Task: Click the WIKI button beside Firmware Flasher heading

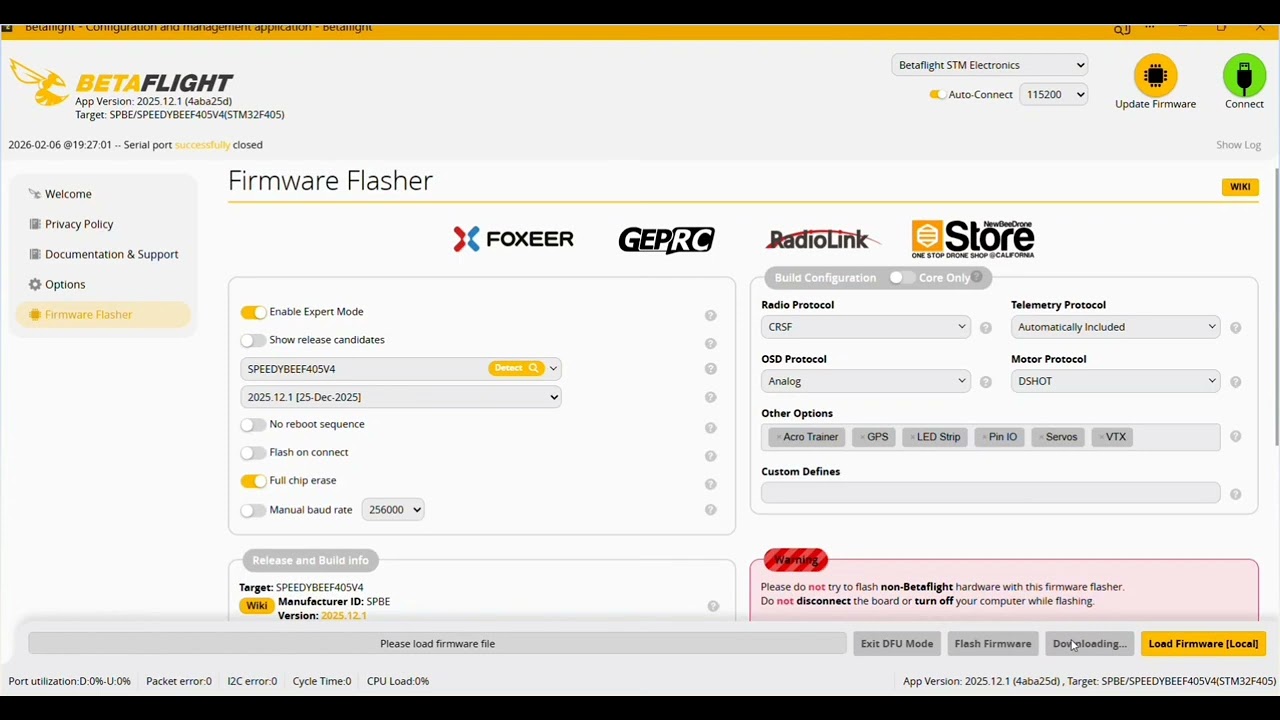Action: coord(1240,187)
